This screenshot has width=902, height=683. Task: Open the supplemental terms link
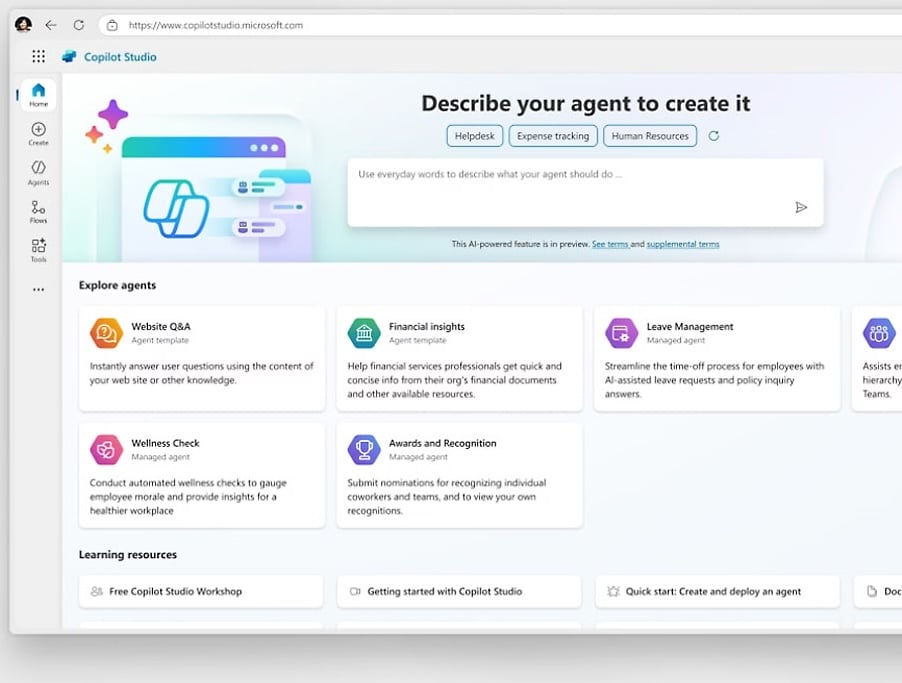coord(682,244)
